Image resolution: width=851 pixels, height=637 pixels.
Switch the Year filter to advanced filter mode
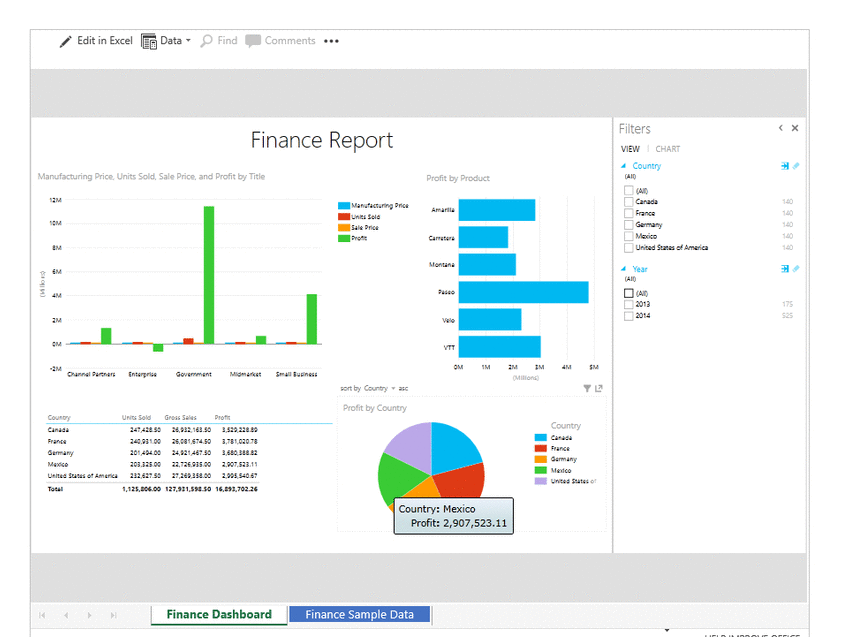(785, 268)
